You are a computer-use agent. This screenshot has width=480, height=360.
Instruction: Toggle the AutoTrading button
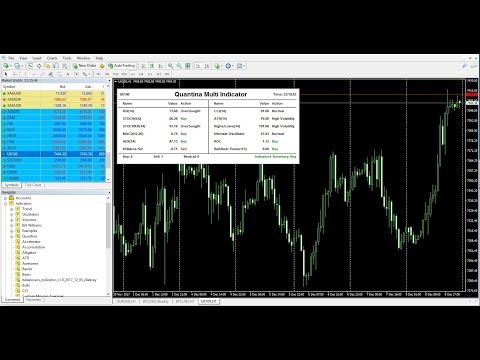click(x=121, y=66)
